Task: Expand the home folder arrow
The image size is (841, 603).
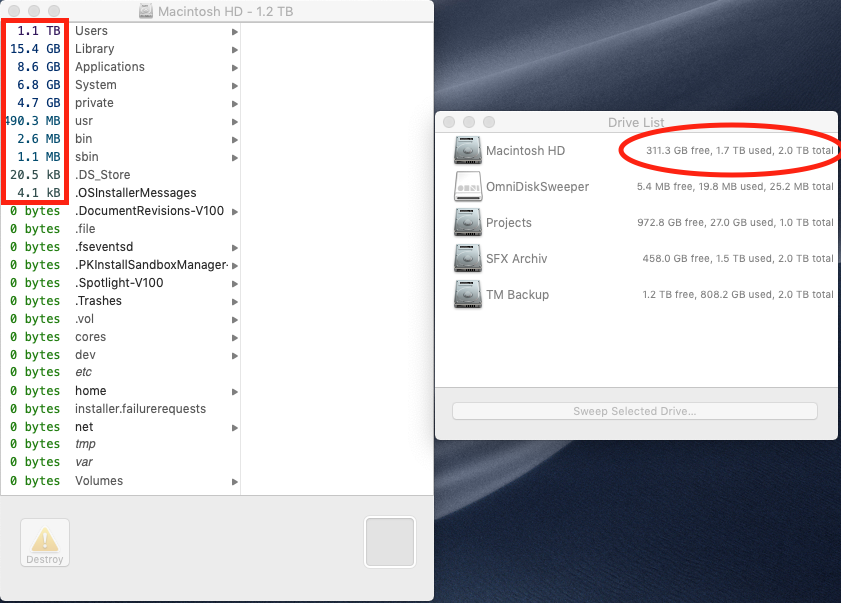Action: coord(234,392)
